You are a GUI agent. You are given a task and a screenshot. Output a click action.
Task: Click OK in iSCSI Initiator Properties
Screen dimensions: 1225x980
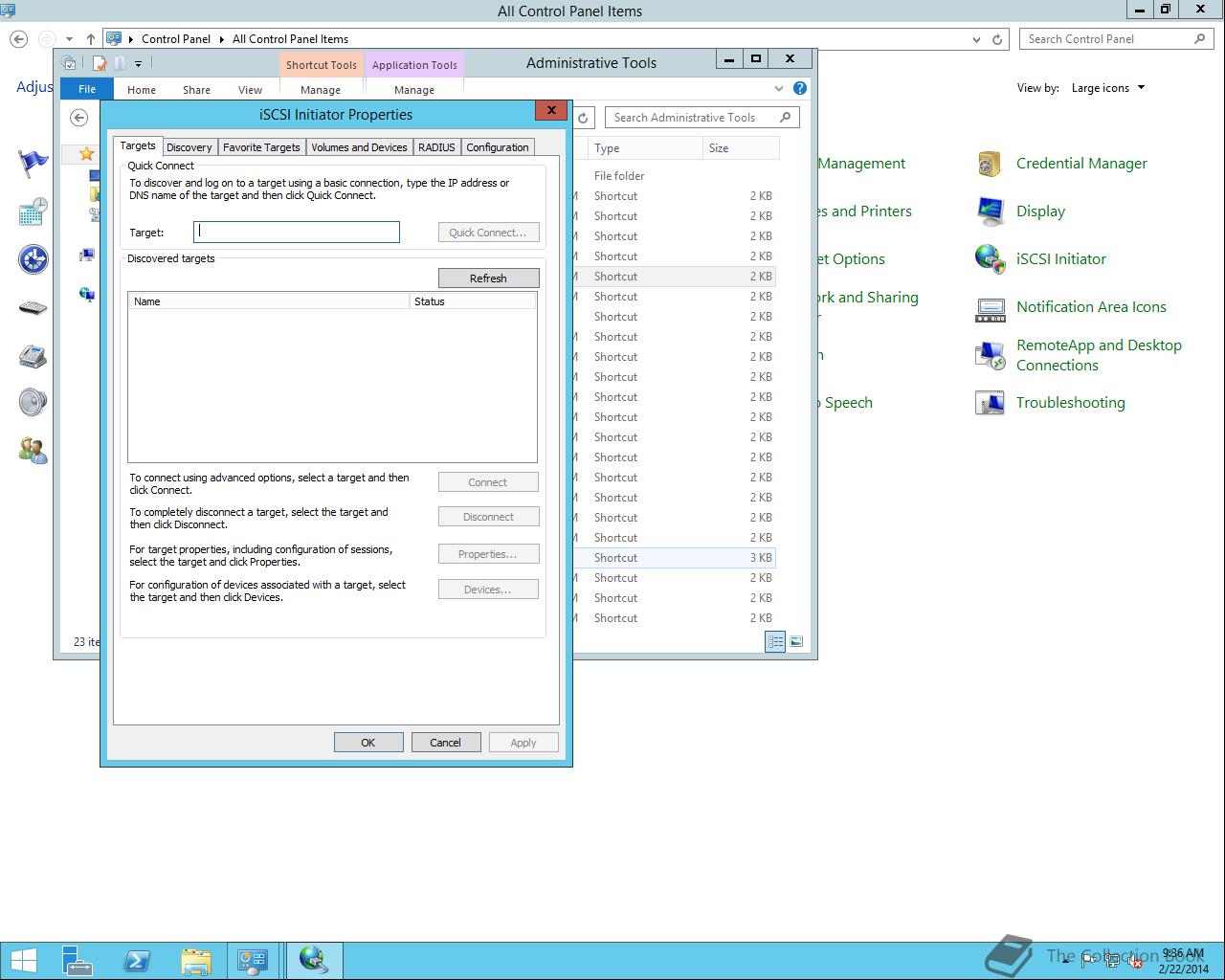coord(368,743)
